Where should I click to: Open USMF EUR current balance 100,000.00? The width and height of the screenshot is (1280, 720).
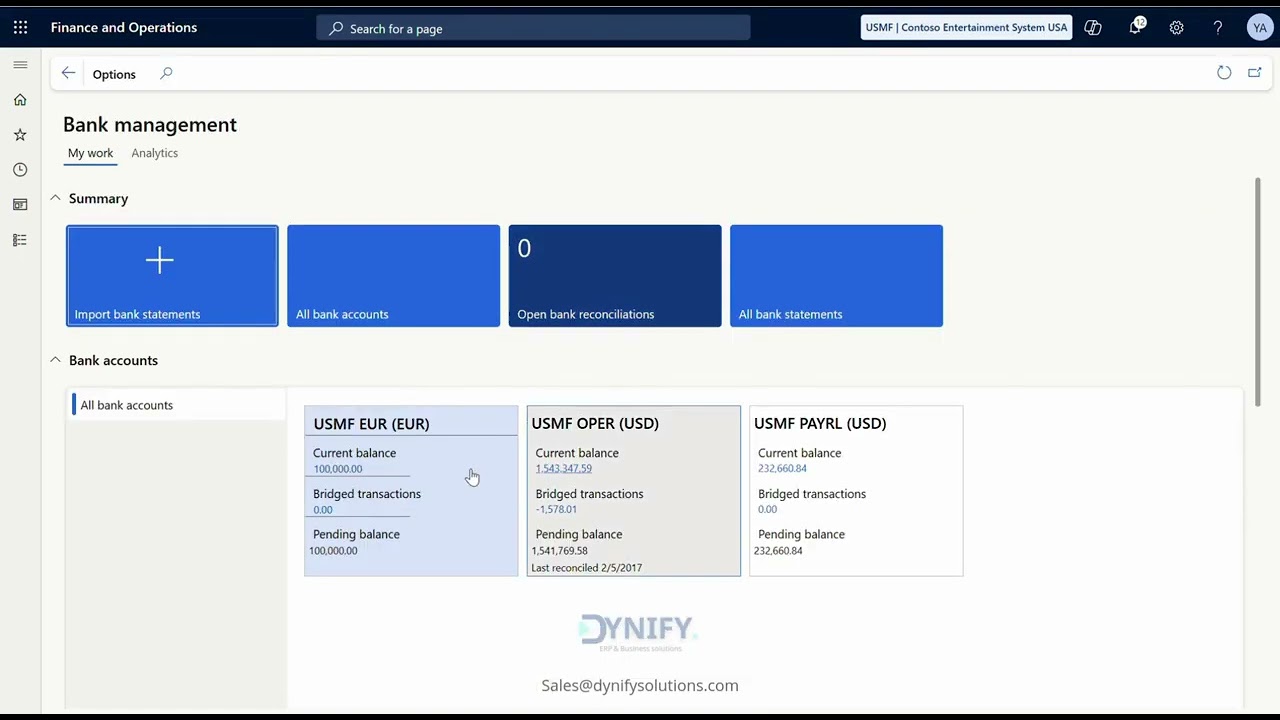click(338, 469)
